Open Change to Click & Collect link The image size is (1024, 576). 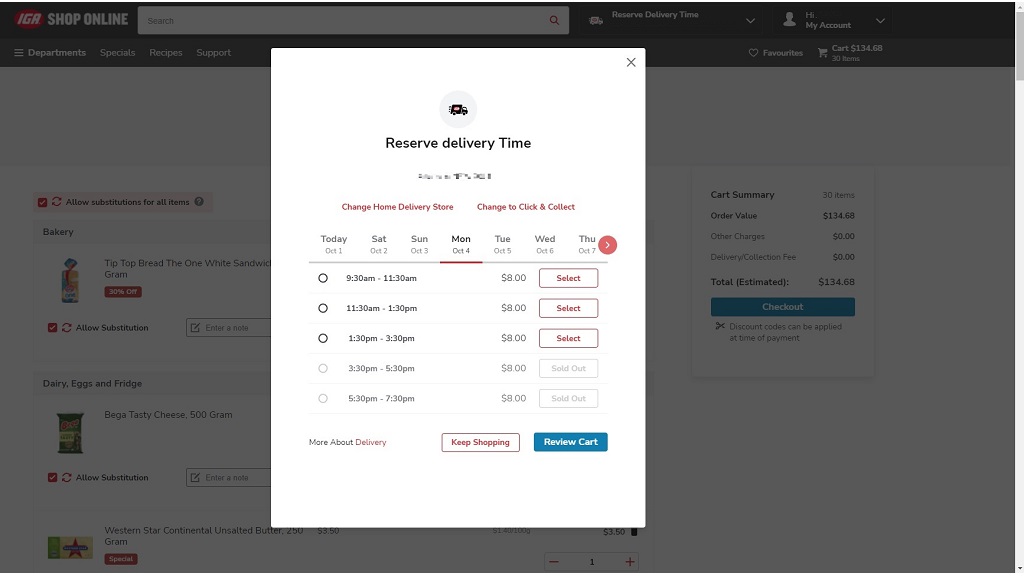pos(526,207)
